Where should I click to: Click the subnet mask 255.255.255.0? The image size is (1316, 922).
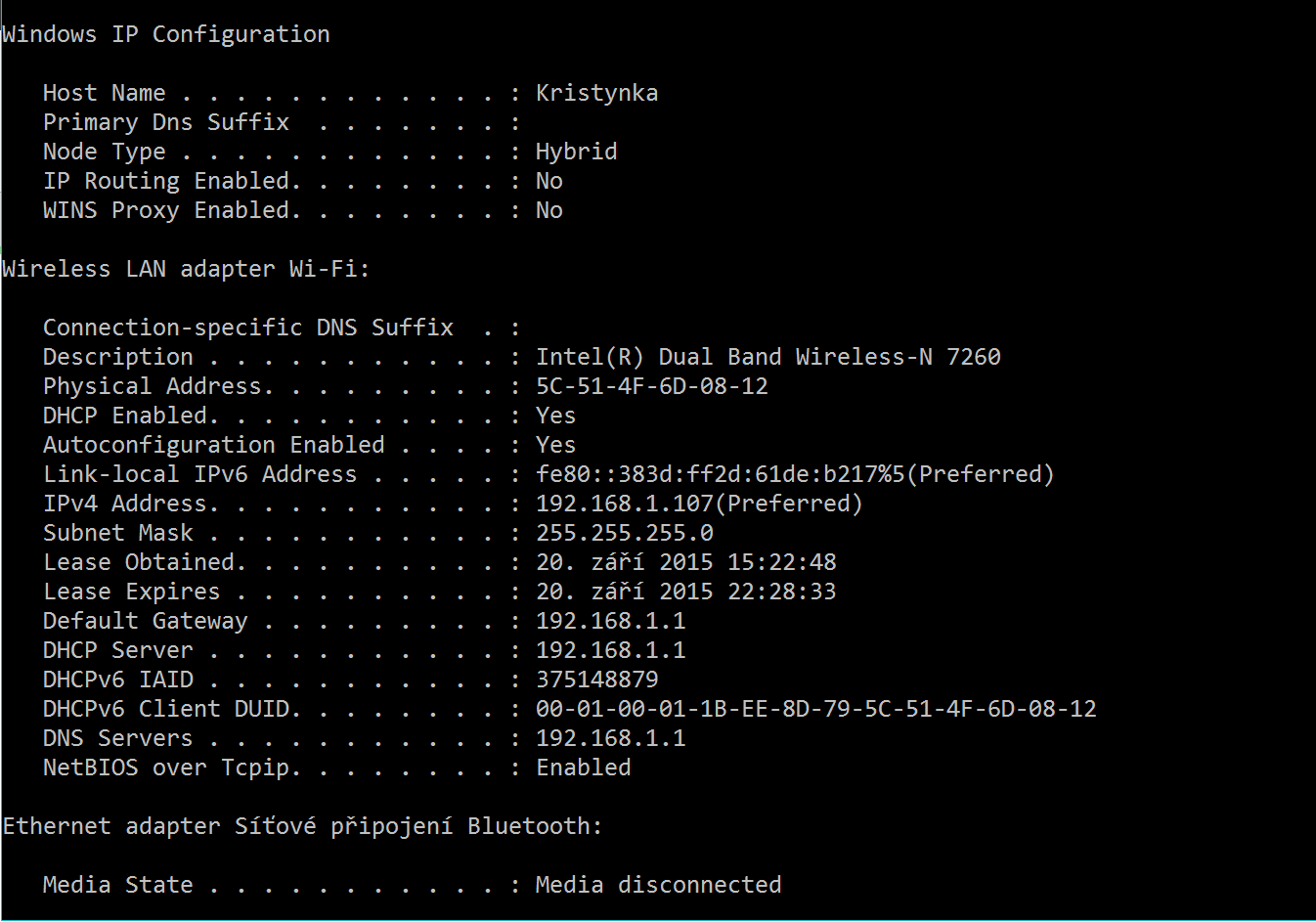(624, 533)
